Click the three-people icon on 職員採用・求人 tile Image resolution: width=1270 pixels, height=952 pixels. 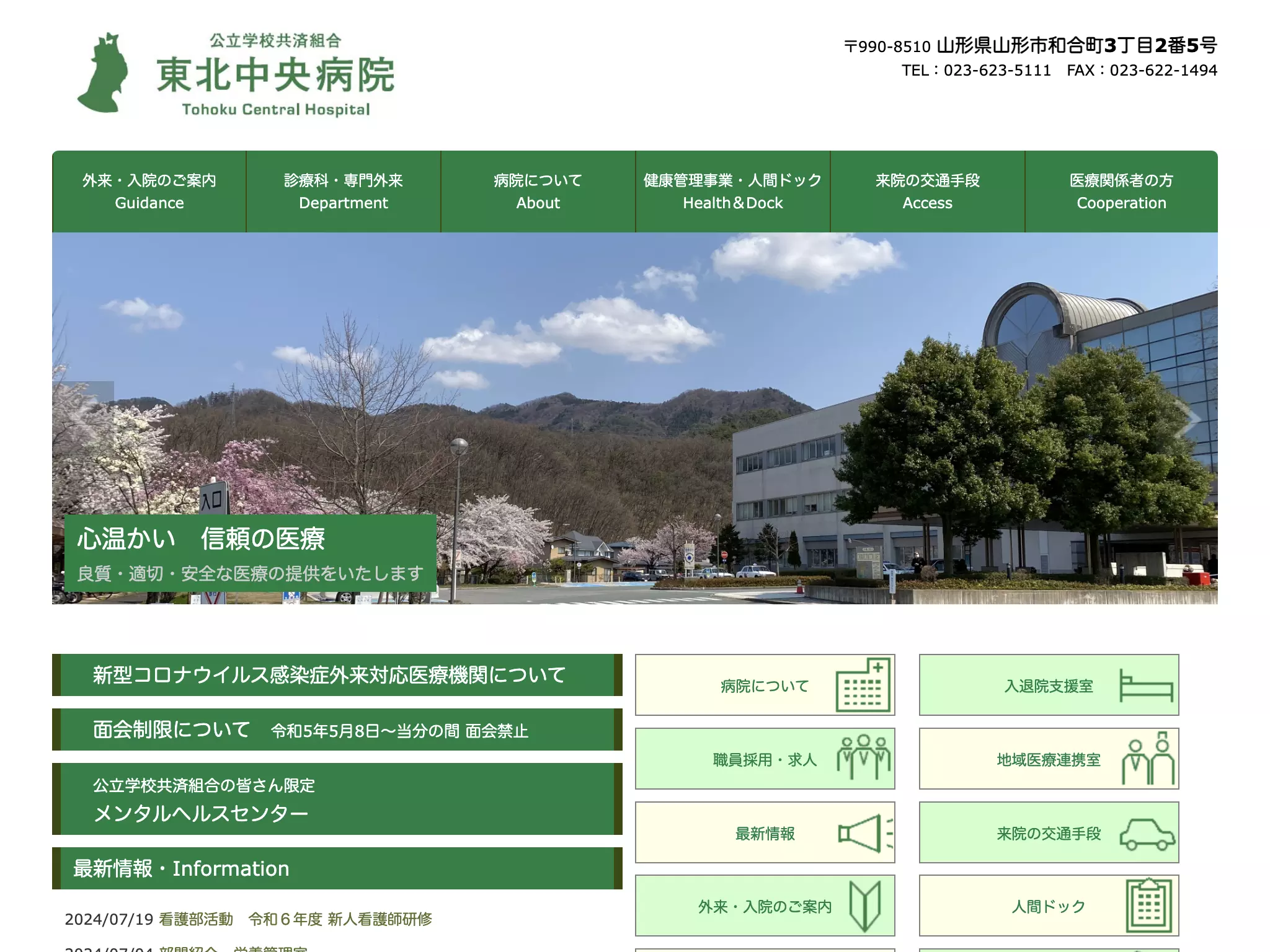(x=863, y=757)
